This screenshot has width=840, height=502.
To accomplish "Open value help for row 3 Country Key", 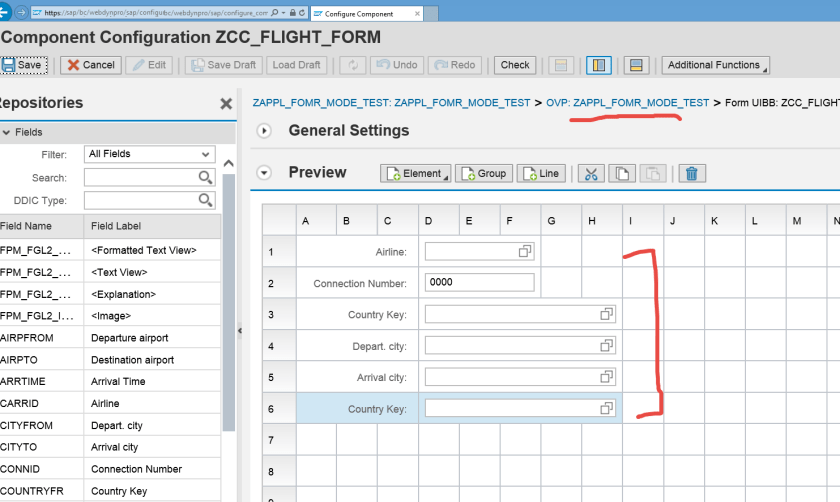I will pyautogui.click(x=606, y=314).
